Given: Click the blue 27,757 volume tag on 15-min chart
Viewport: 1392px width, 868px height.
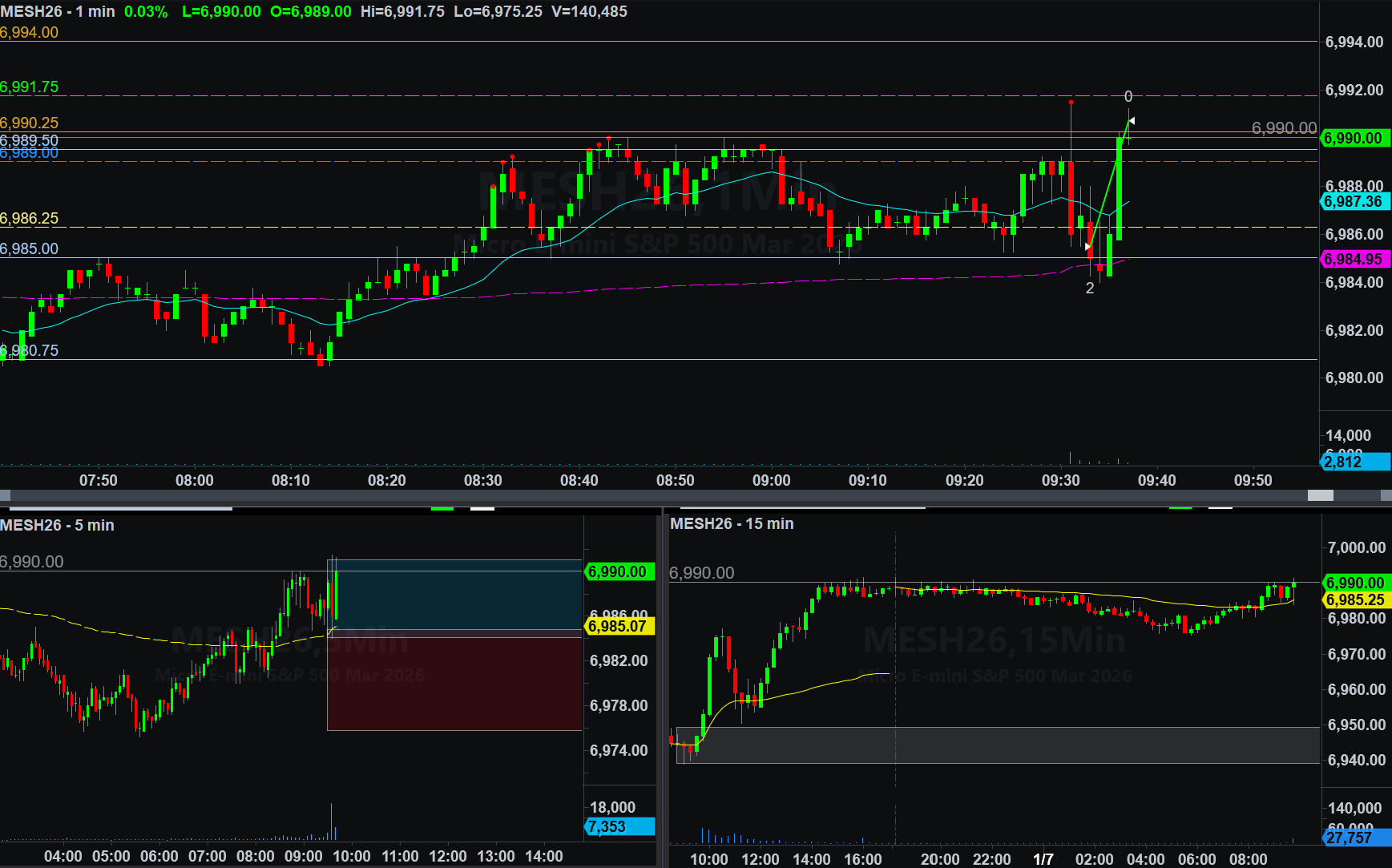Looking at the screenshot, I should tap(1355, 838).
